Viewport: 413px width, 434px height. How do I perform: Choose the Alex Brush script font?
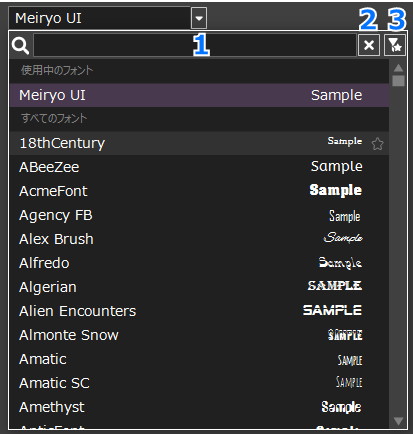point(199,239)
